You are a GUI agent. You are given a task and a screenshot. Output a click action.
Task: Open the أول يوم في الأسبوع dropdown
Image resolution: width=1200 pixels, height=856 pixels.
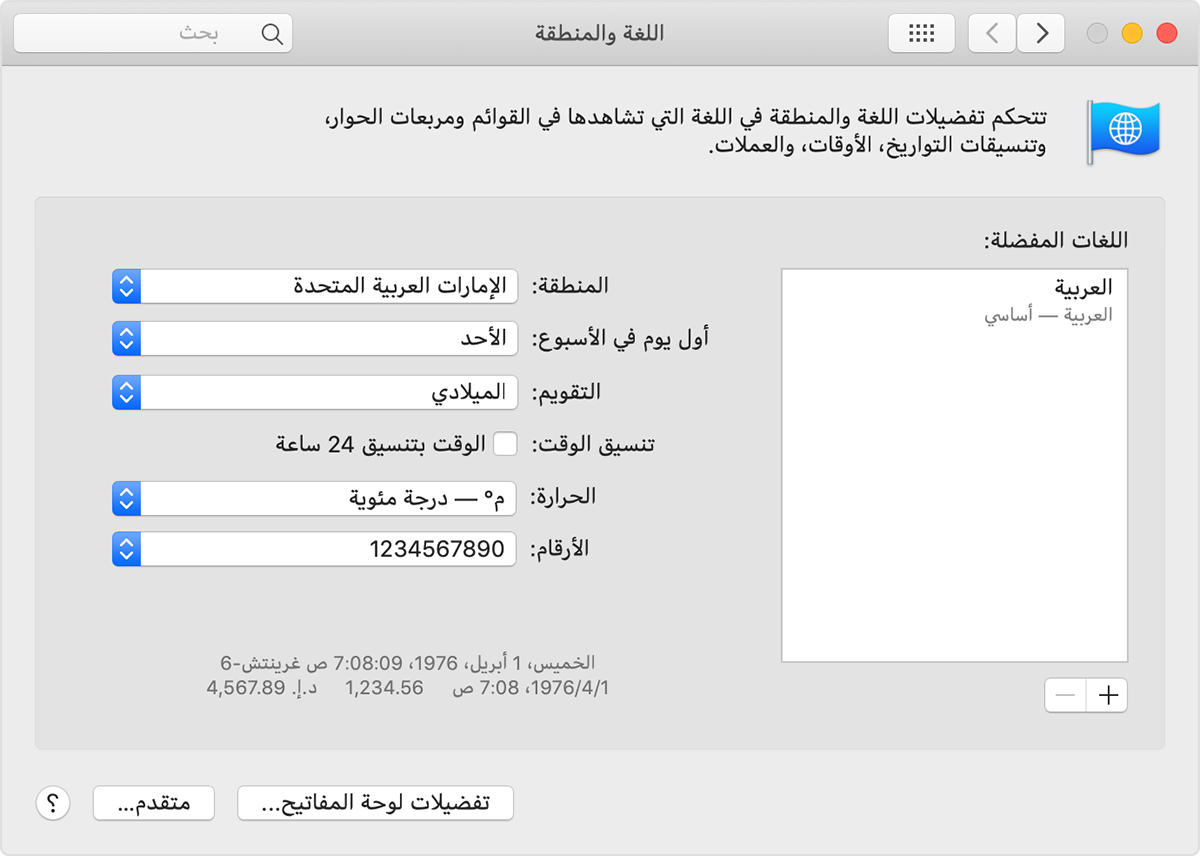click(x=315, y=339)
